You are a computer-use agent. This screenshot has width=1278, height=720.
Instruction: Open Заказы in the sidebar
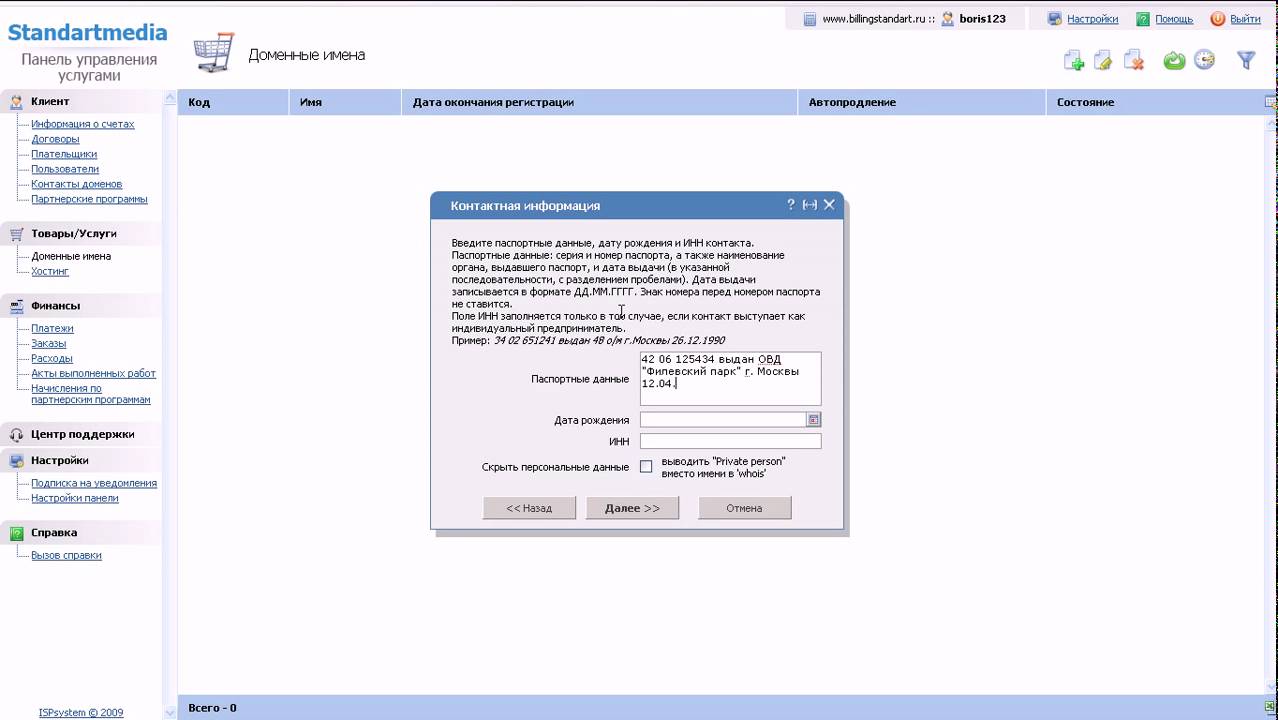point(48,343)
